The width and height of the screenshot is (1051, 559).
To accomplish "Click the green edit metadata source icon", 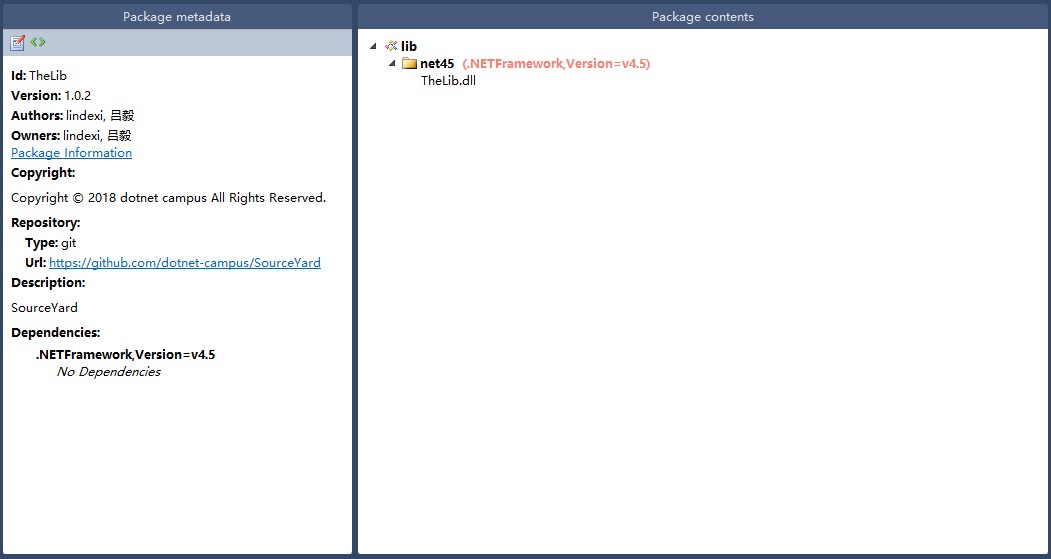I will pyautogui.click(x=38, y=42).
